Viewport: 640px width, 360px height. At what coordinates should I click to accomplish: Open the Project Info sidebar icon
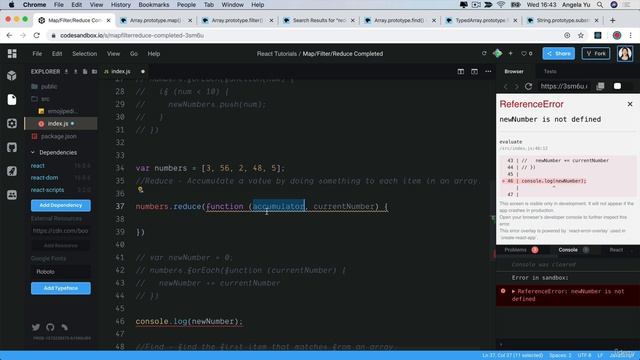12,76
